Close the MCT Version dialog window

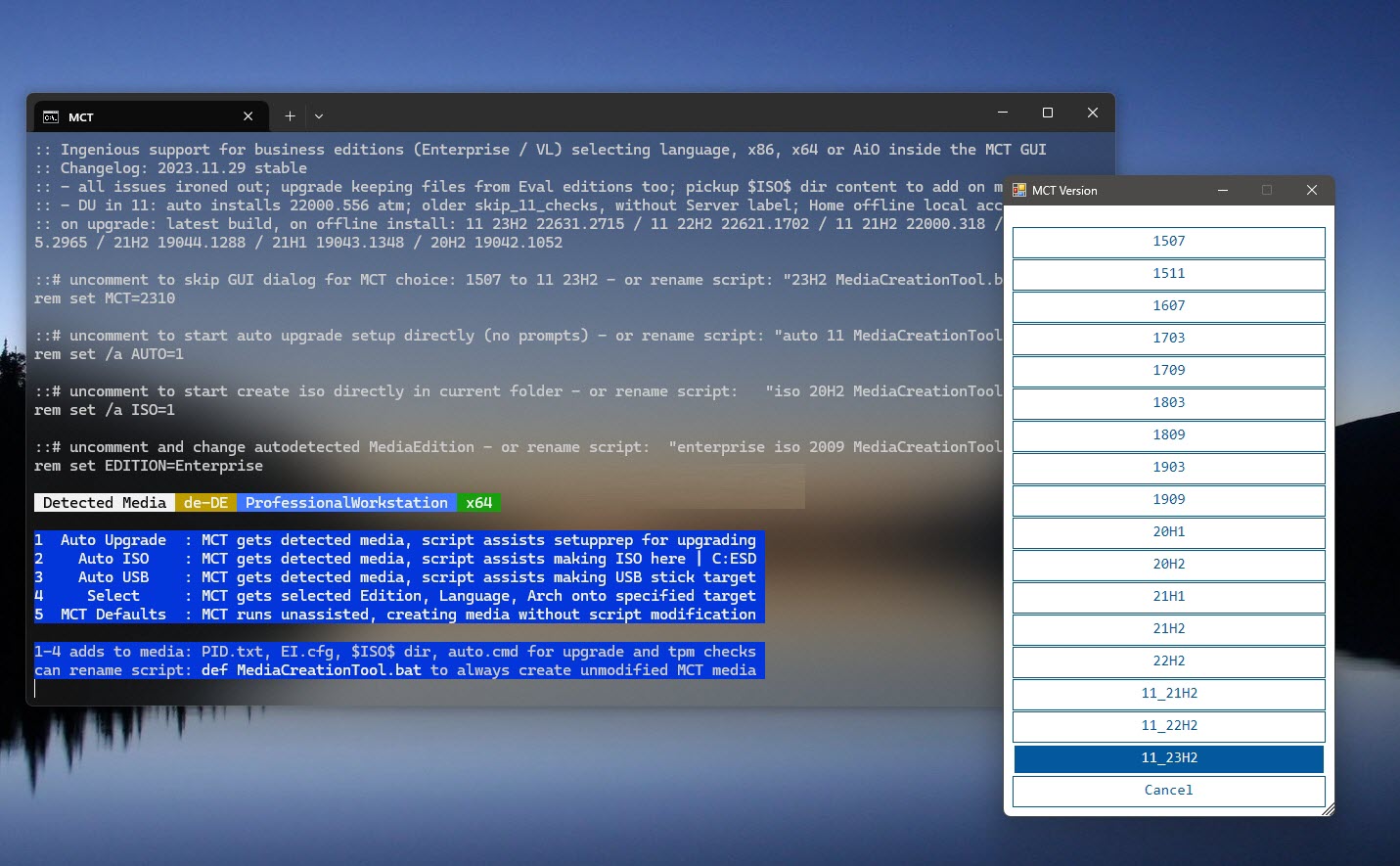click(1312, 190)
